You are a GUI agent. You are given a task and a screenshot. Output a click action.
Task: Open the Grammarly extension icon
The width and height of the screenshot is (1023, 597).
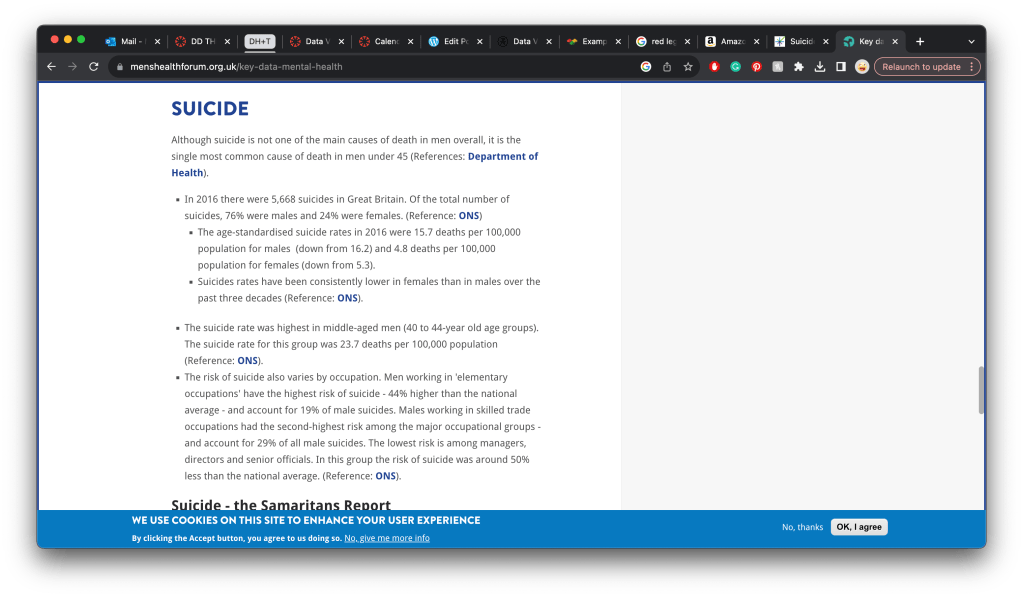pos(735,67)
